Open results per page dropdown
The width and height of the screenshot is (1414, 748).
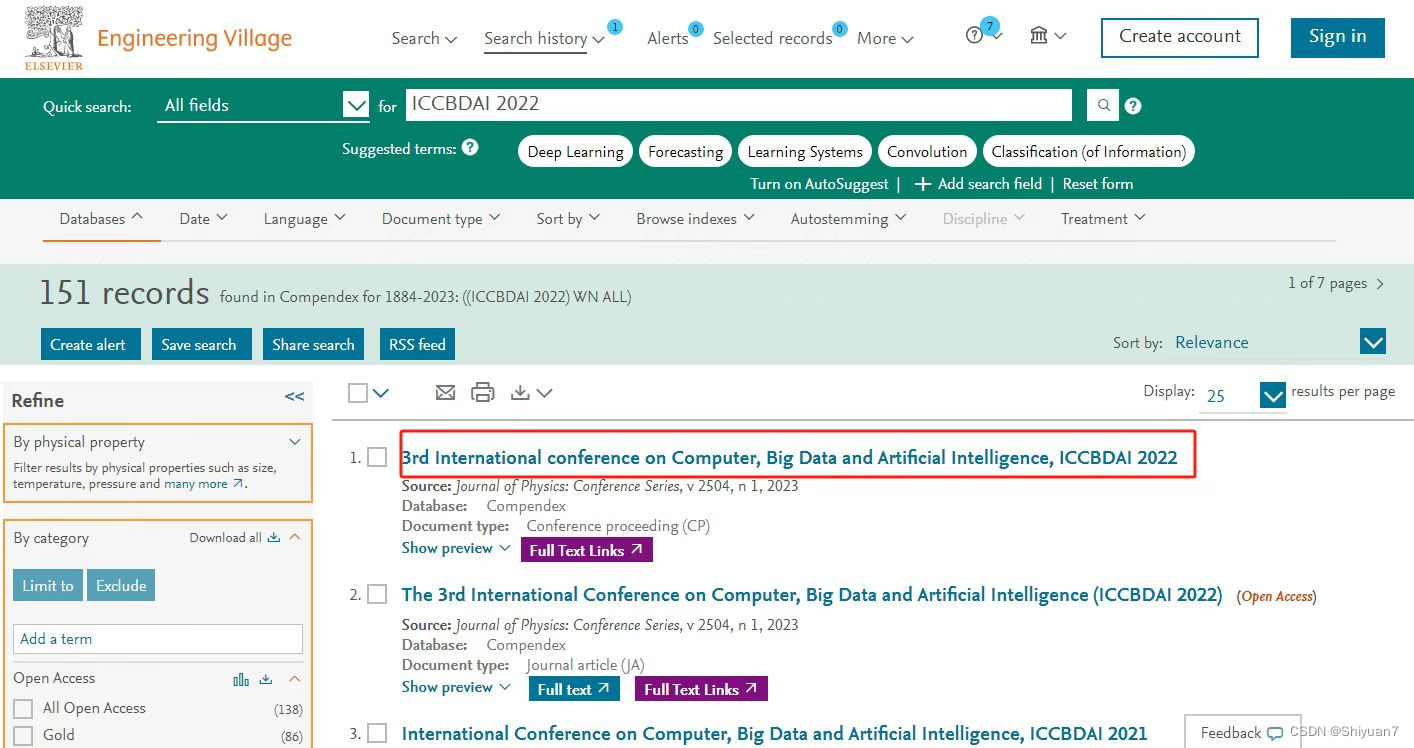coord(1273,395)
